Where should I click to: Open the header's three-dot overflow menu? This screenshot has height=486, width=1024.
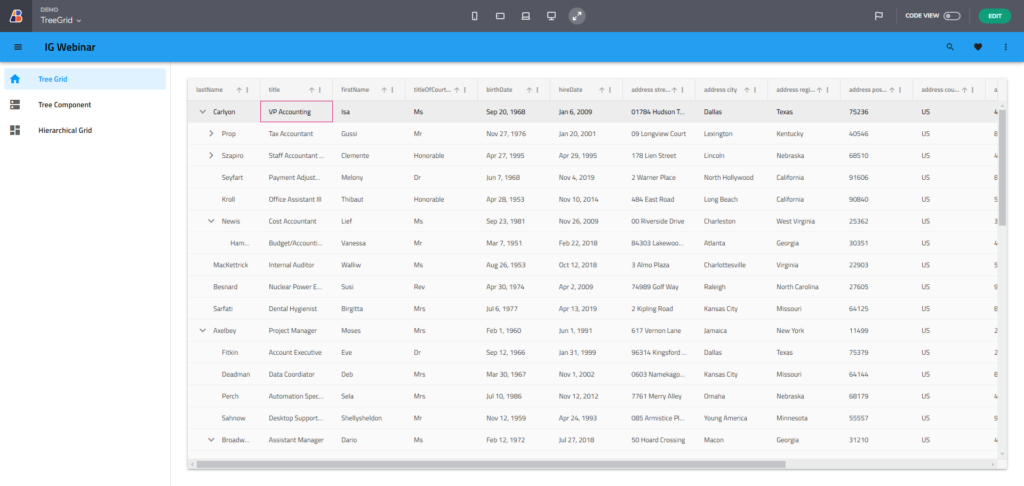(1006, 47)
